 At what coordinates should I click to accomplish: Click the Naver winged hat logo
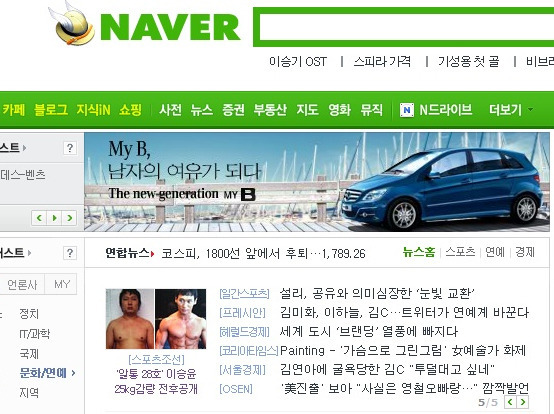(71, 23)
